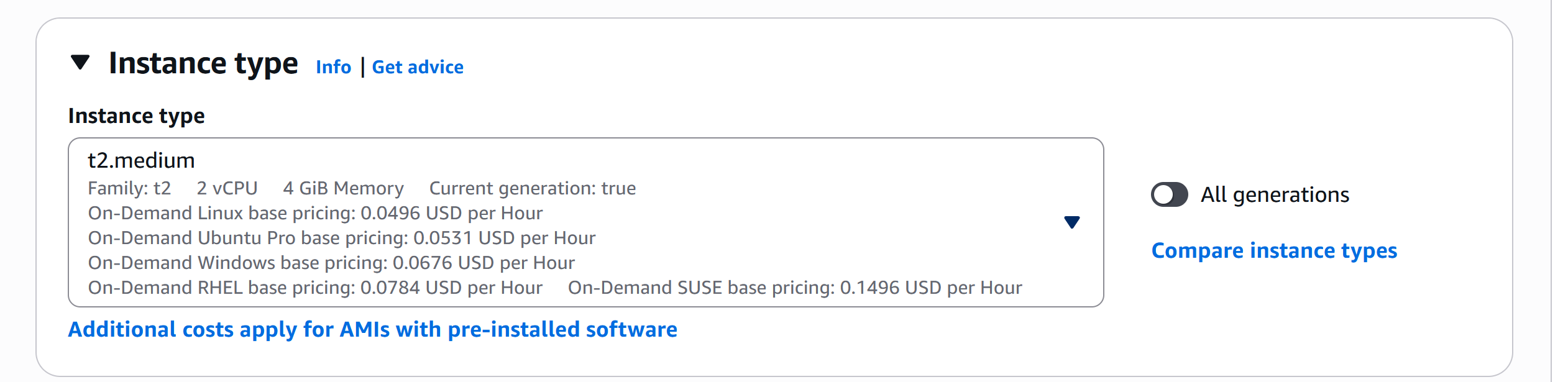Click the On-Demand SUSE base pricing text
Image resolution: width=1568 pixels, height=382 pixels.
tap(795, 288)
